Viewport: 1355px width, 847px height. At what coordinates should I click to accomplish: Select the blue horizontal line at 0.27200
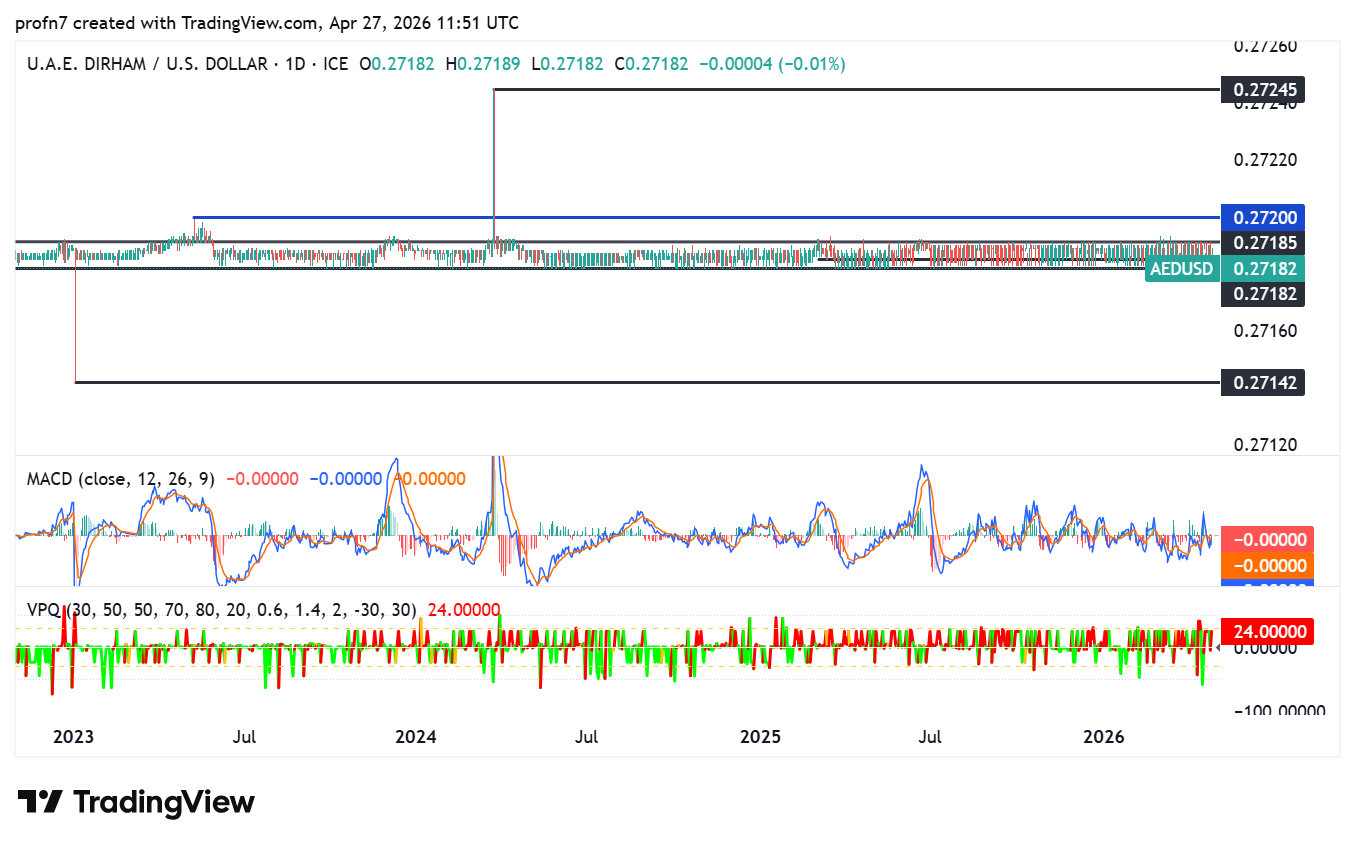coord(707,217)
